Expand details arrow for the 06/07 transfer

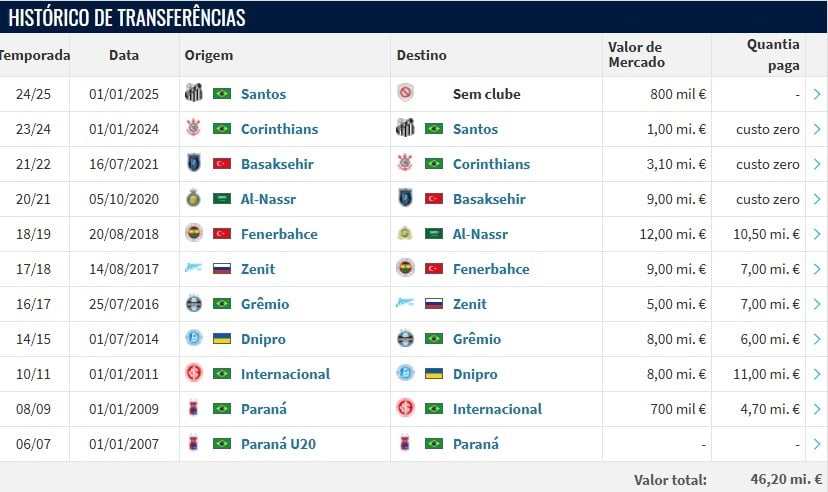click(817, 444)
